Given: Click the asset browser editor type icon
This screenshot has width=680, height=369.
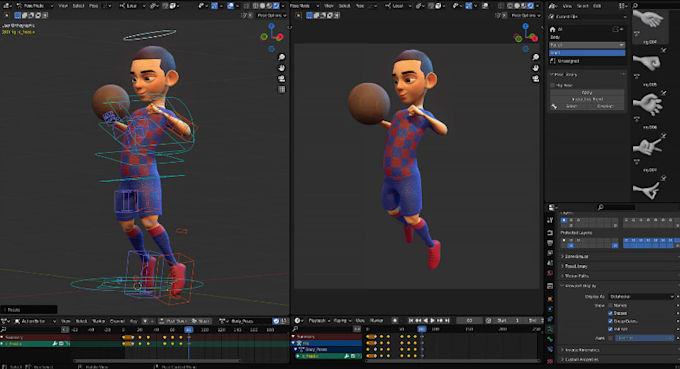Looking at the screenshot, I should [x=552, y=6].
